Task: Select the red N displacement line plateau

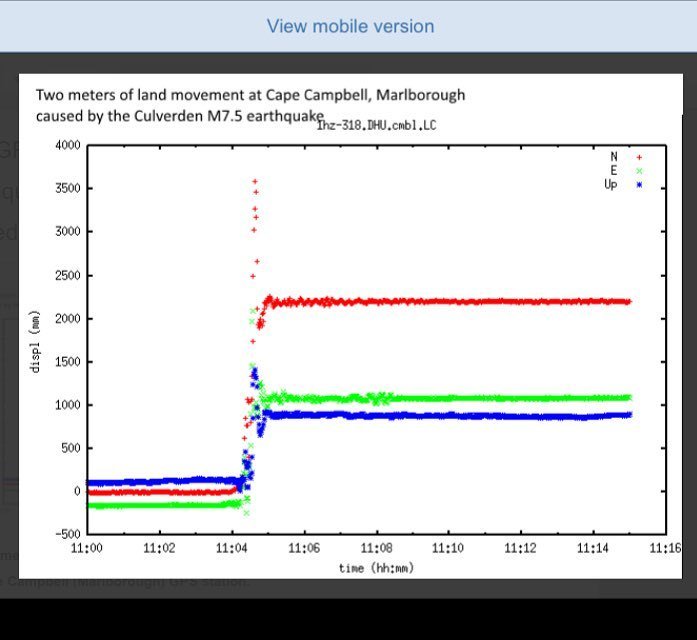Action: coord(450,301)
